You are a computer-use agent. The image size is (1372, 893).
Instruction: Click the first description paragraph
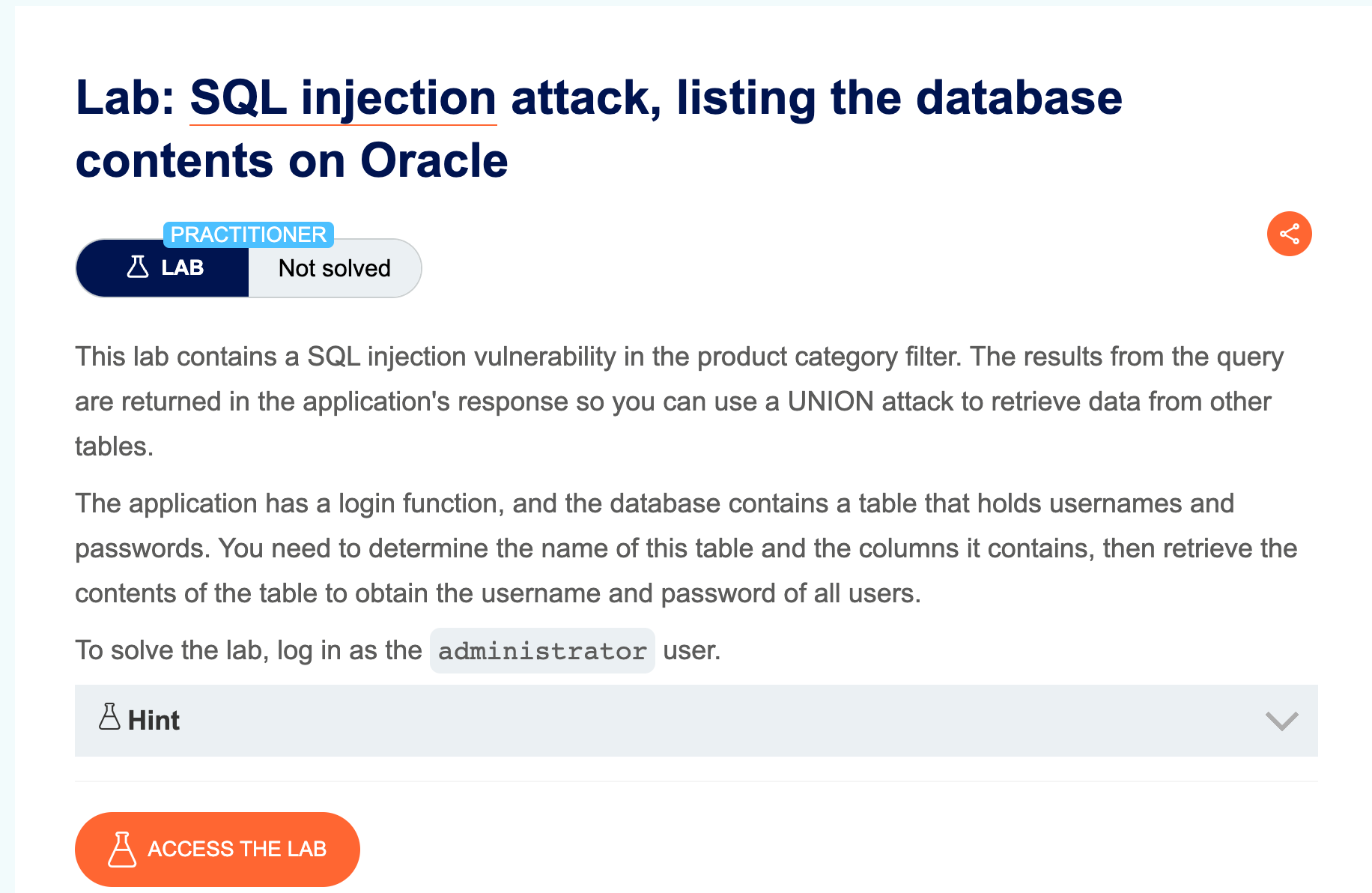(674, 402)
